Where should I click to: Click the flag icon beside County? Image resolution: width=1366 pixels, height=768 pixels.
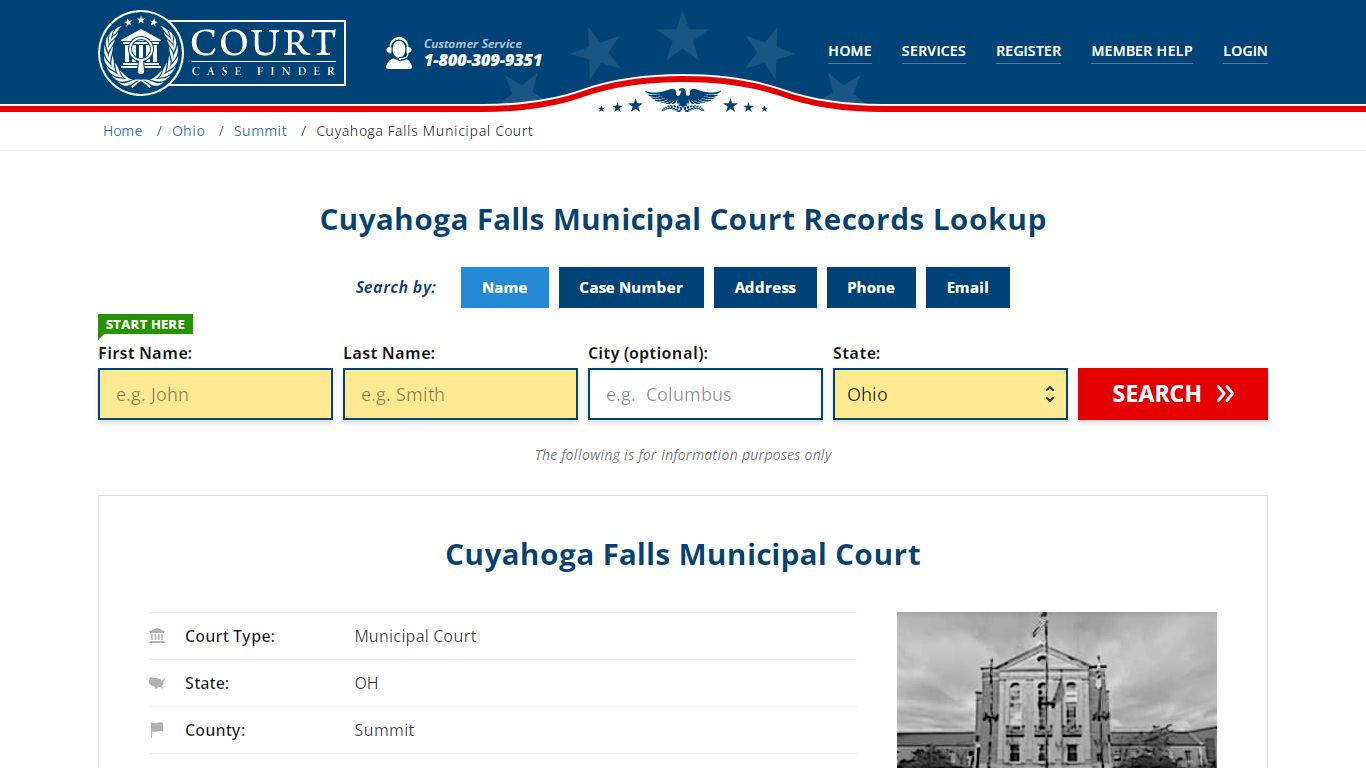click(157, 730)
